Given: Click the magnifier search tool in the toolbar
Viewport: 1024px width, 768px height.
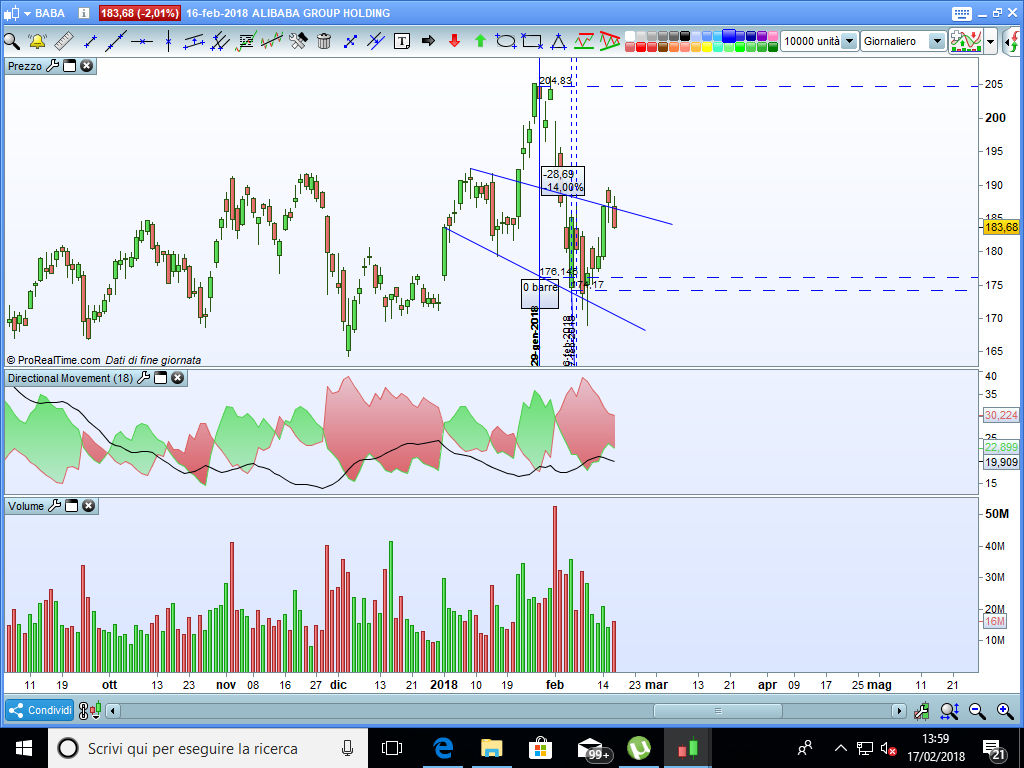Looking at the screenshot, I should [12, 41].
